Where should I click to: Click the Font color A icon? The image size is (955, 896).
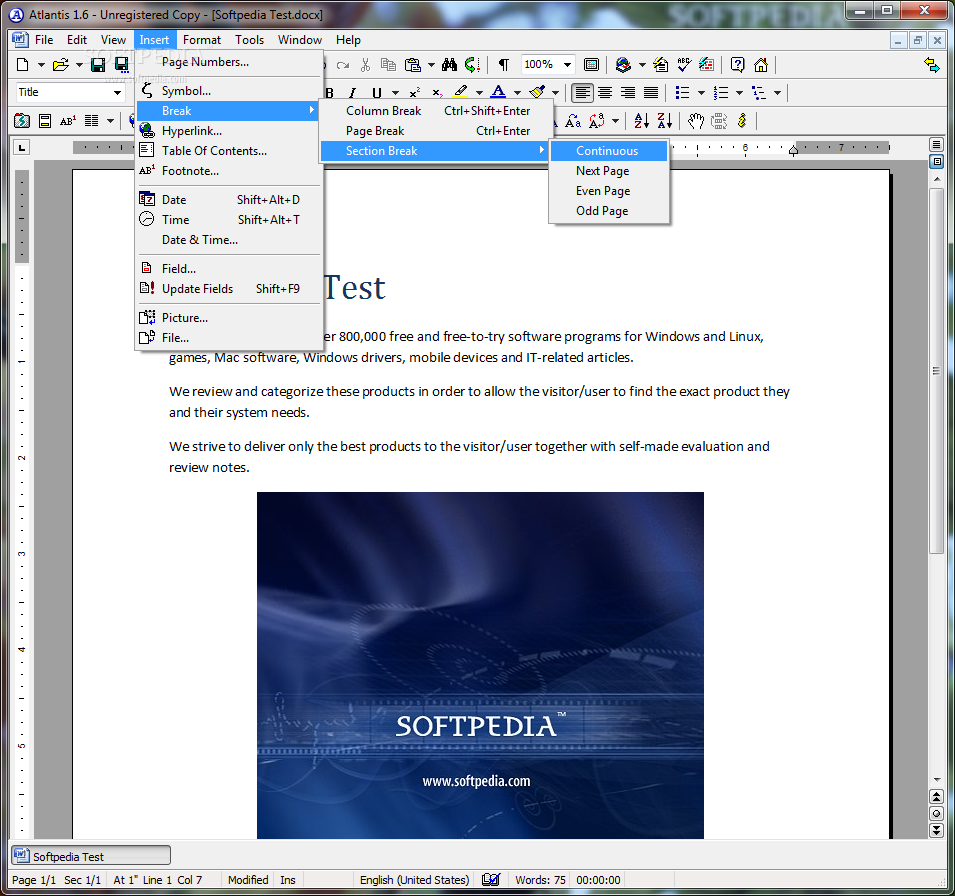(x=498, y=93)
